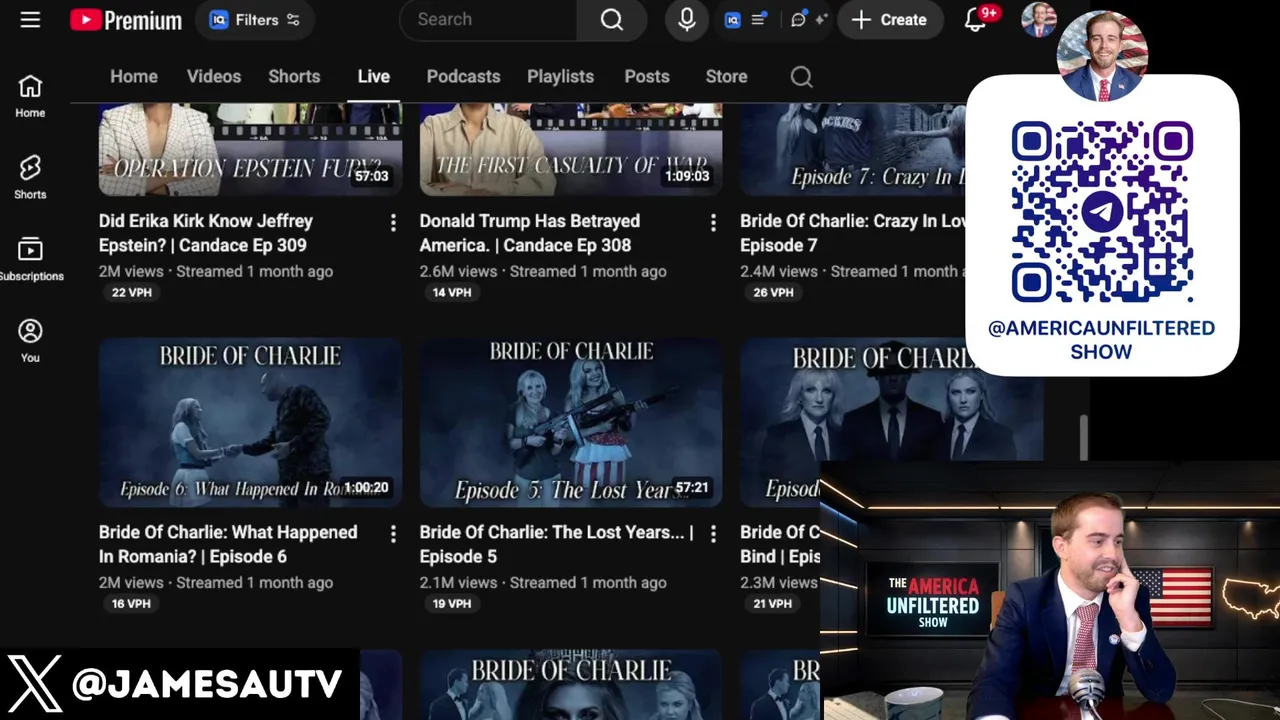The height and width of the screenshot is (720, 1280).
Task: Open options menu for Ep 309 video
Action: click(x=393, y=223)
